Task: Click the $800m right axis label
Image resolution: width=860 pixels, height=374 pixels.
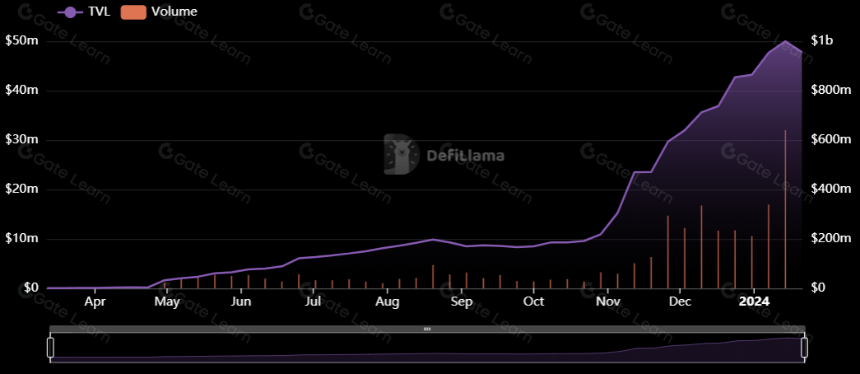Action: (831, 90)
